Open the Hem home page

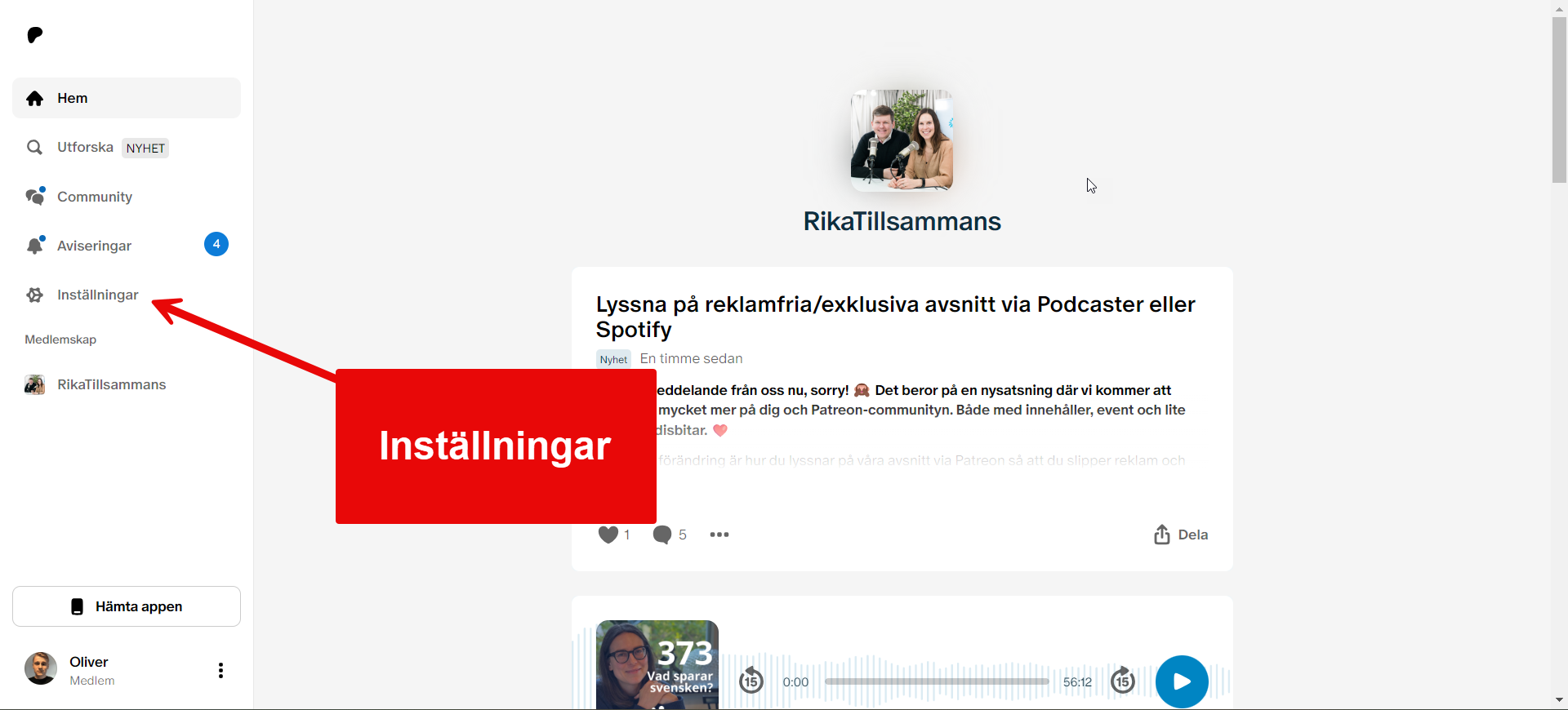[x=72, y=99]
